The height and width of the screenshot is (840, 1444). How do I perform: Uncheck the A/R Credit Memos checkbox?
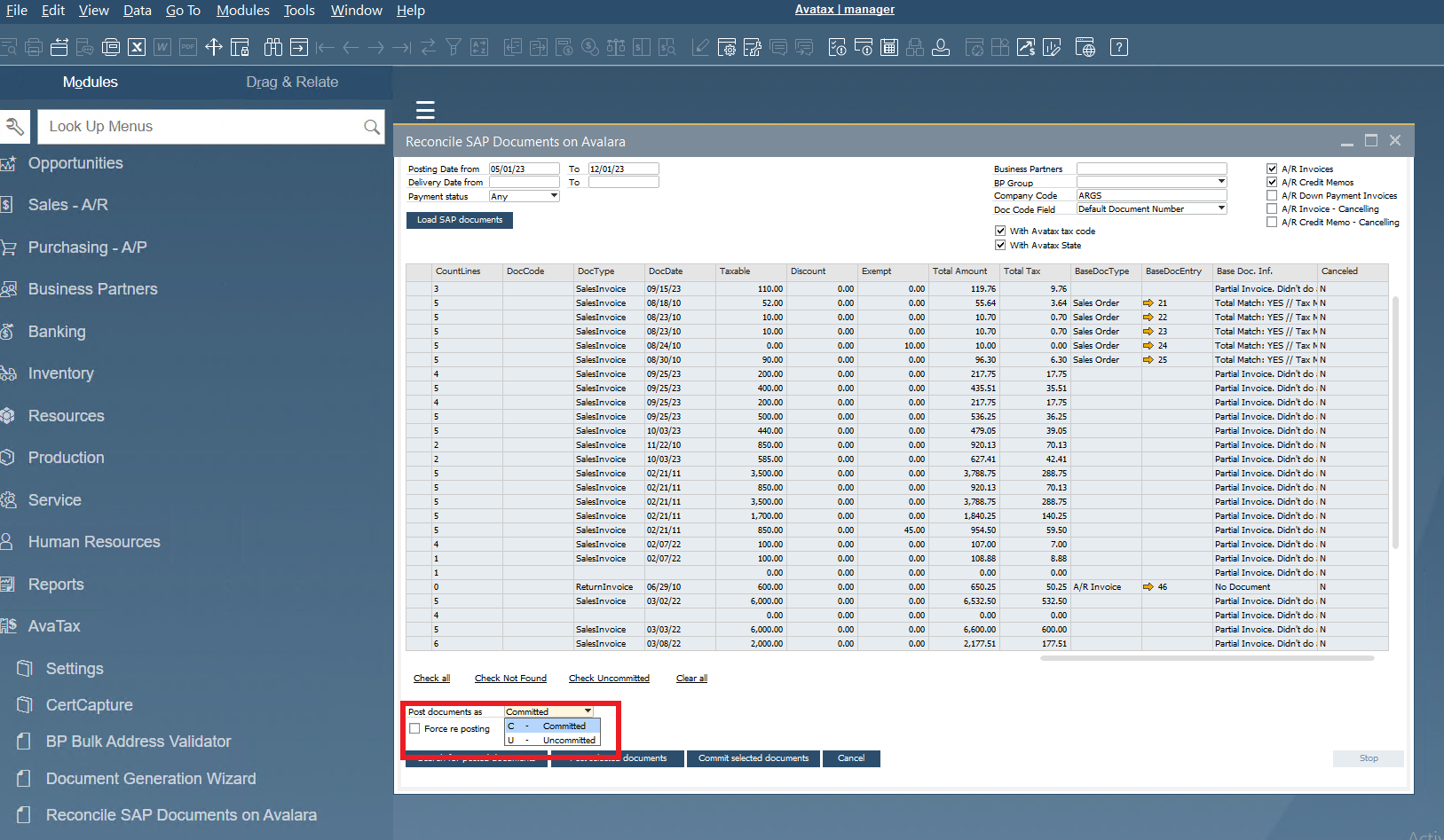pyautogui.click(x=1272, y=182)
